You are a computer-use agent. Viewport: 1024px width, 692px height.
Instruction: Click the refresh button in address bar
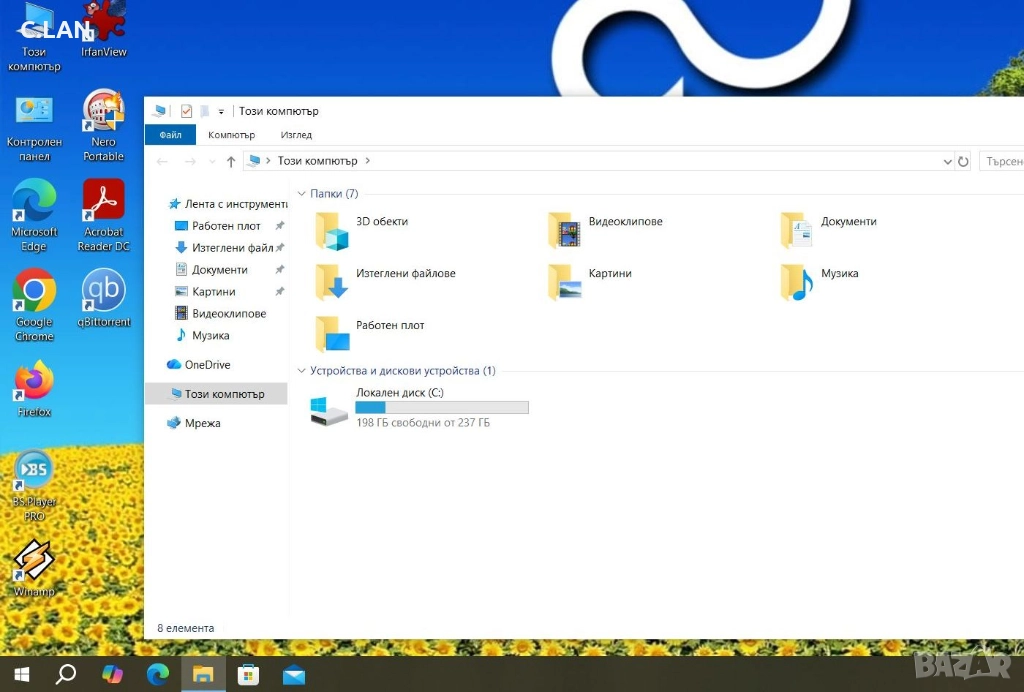tap(963, 161)
